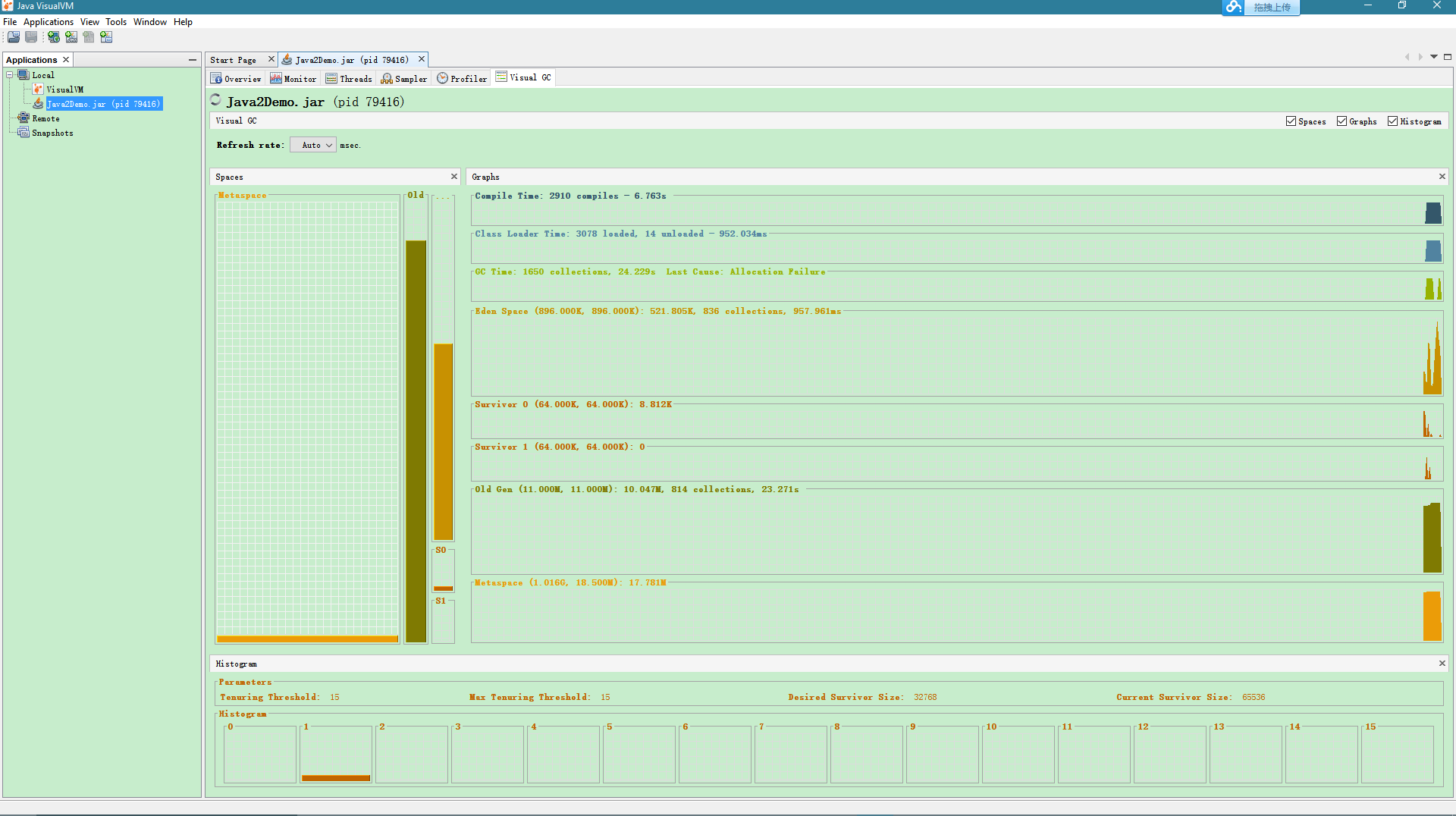Click the Overview tab info icon
This screenshot has height=816, width=1456.
click(216, 79)
